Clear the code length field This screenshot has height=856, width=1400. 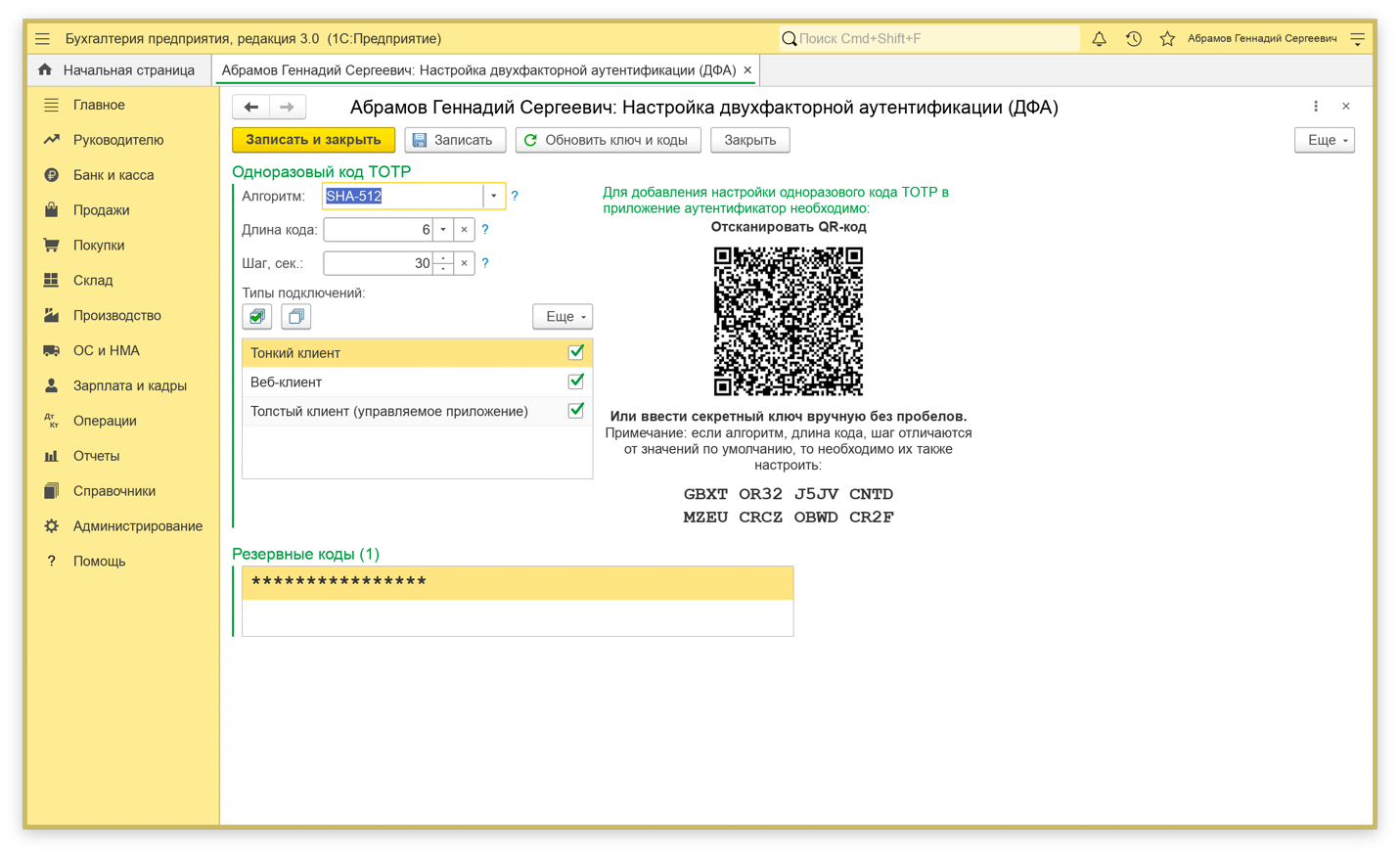(465, 230)
